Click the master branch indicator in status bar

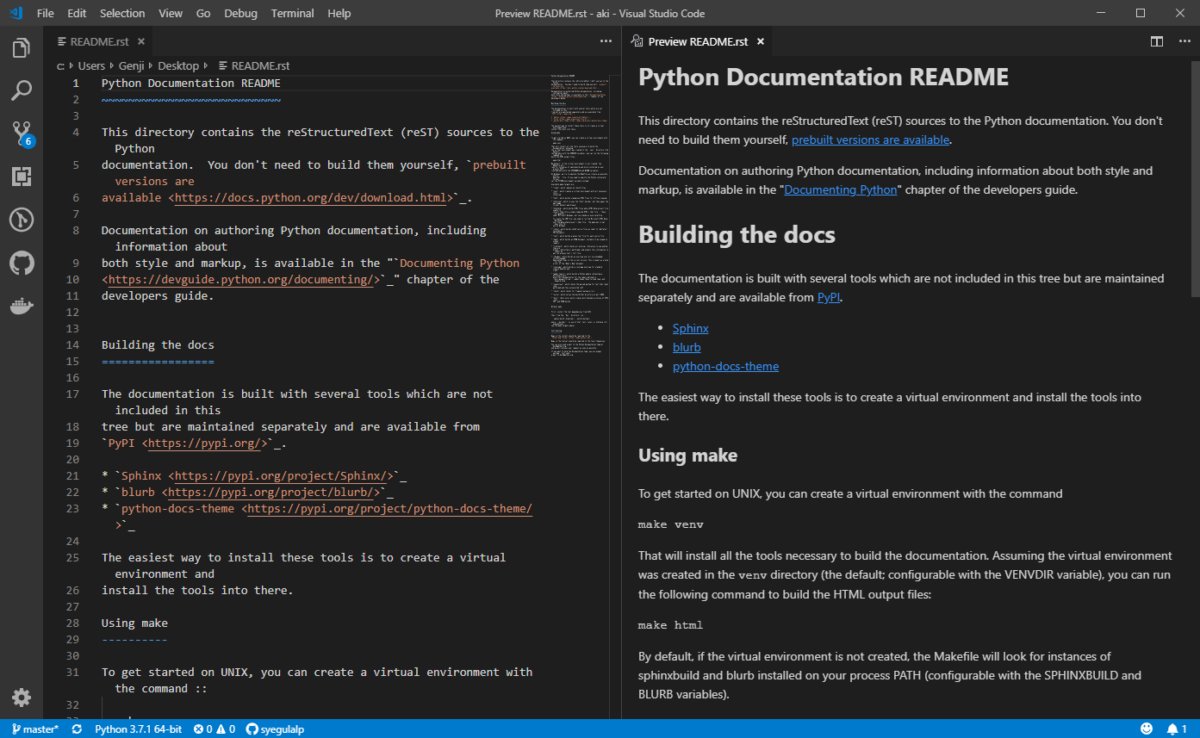click(x=35, y=729)
